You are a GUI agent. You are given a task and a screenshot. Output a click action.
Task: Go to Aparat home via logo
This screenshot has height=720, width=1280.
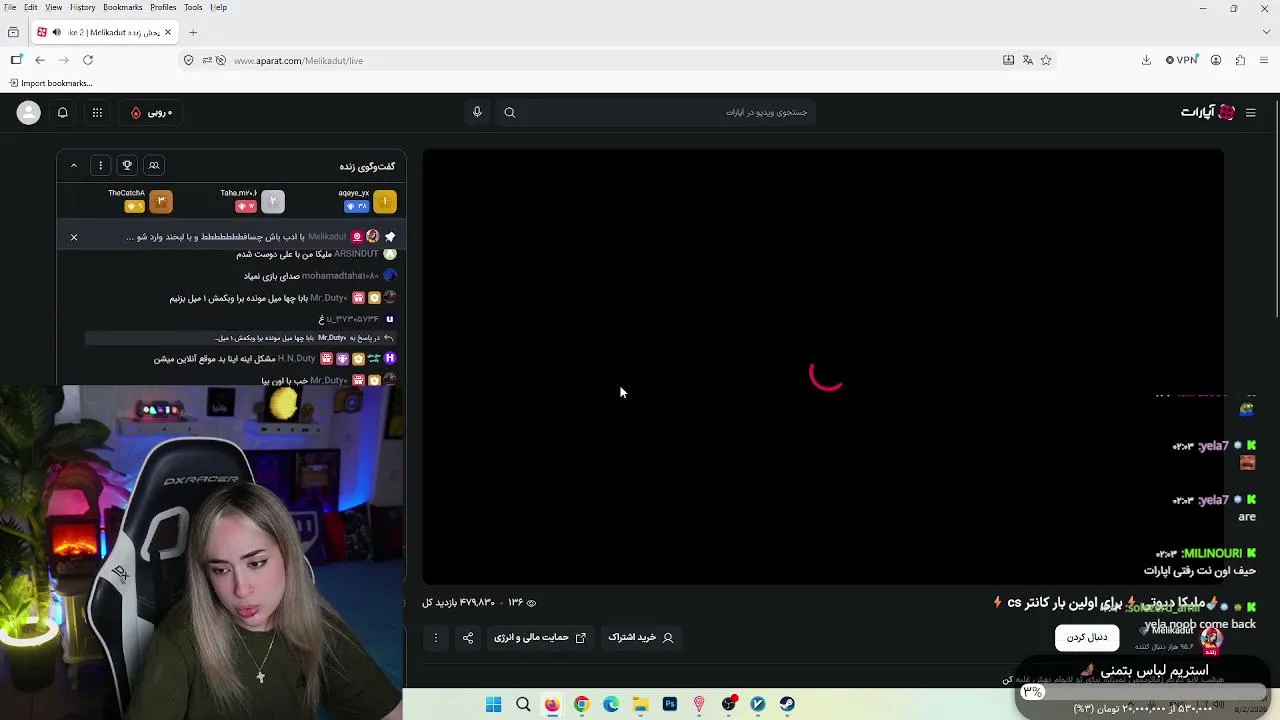pos(1208,112)
